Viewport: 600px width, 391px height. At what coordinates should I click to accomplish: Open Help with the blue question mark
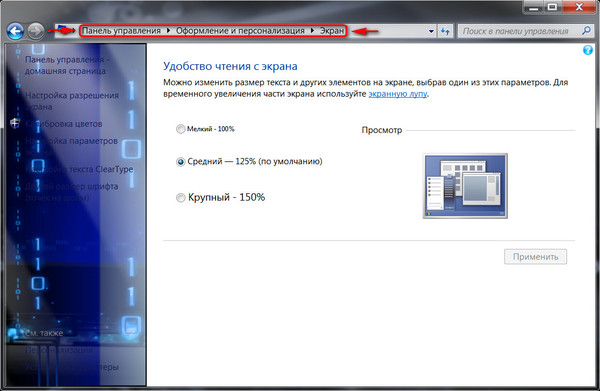[x=588, y=50]
